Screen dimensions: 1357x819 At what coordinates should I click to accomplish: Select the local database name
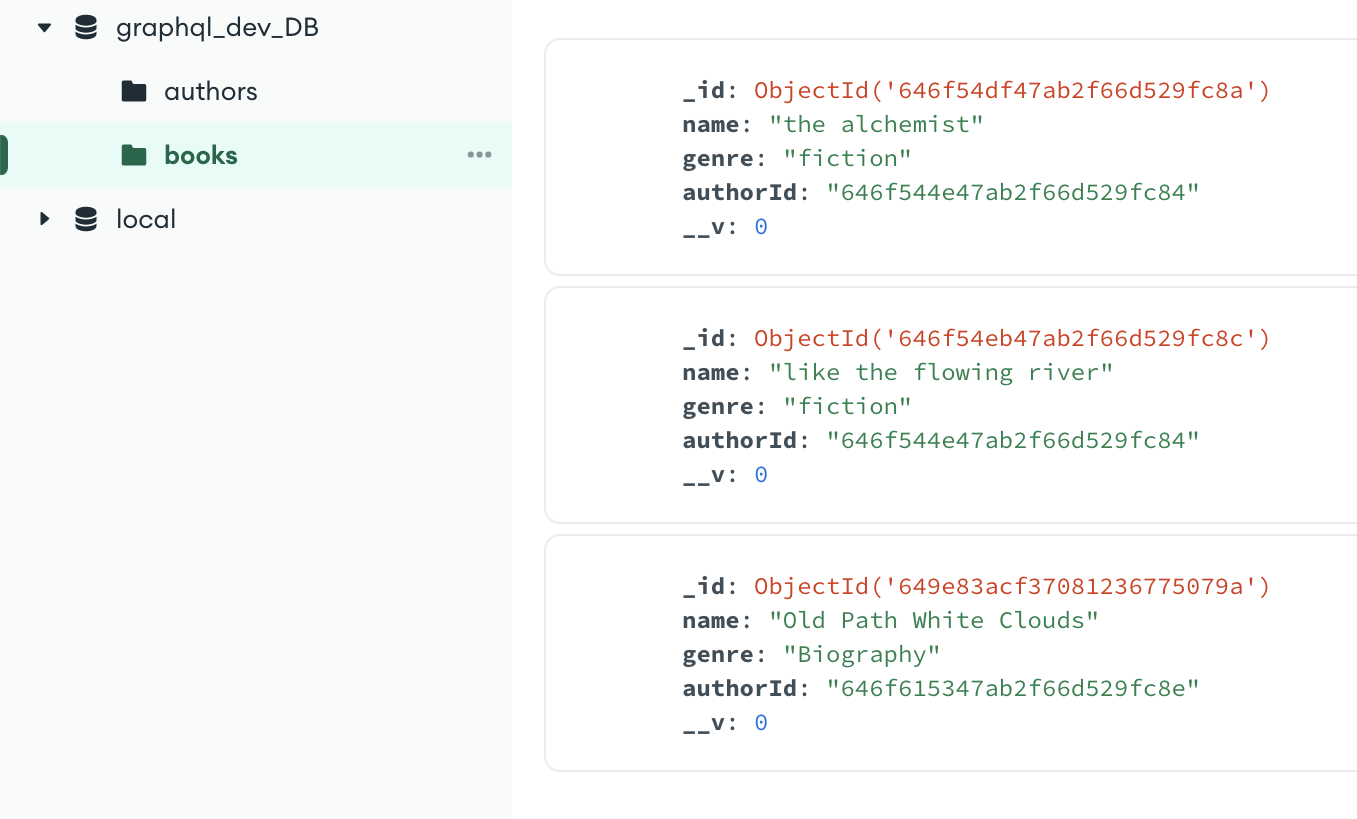coord(146,219)
